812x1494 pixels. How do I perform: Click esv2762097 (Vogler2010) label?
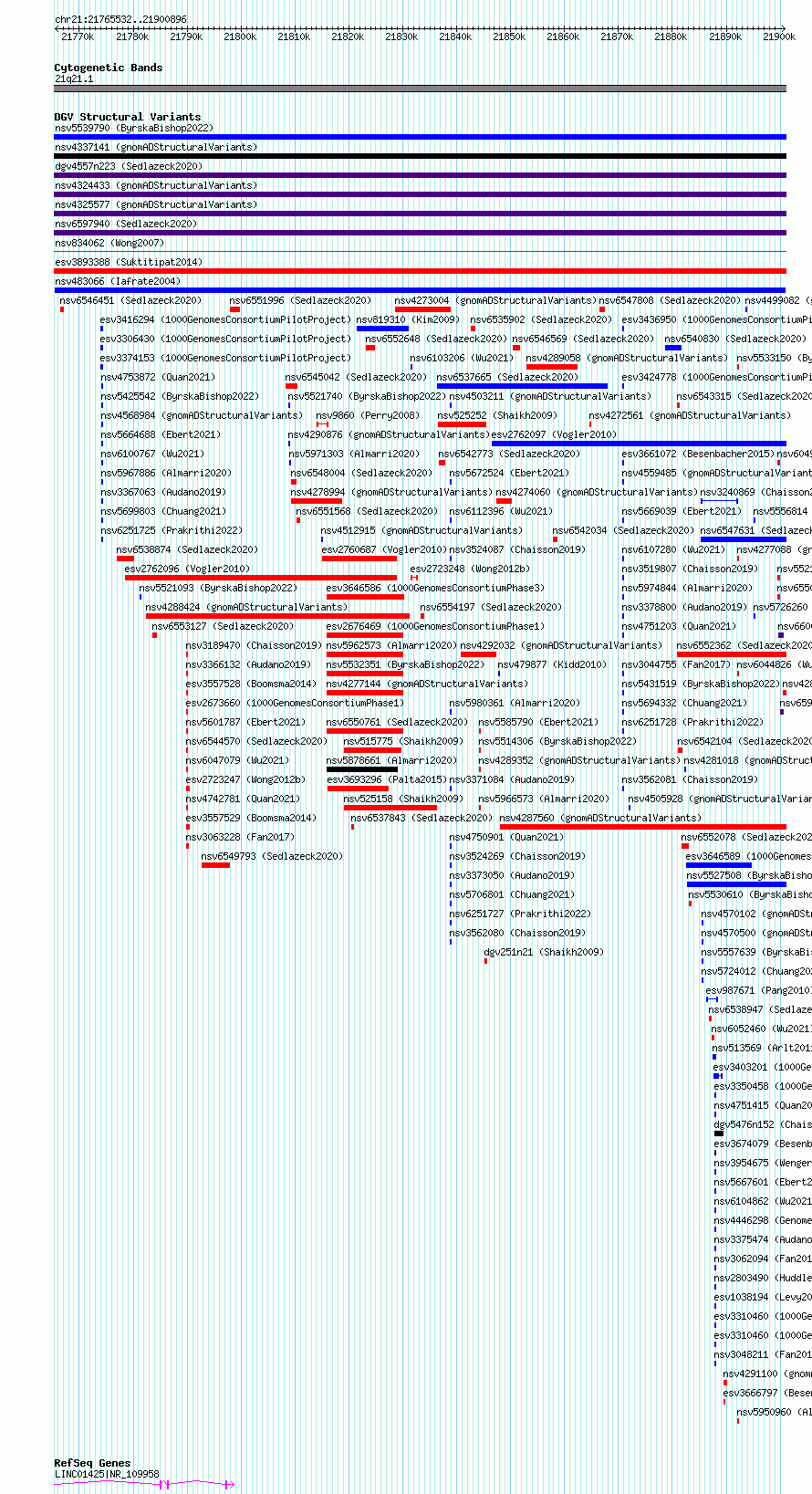pyautogui.click(x=556, y=435)
